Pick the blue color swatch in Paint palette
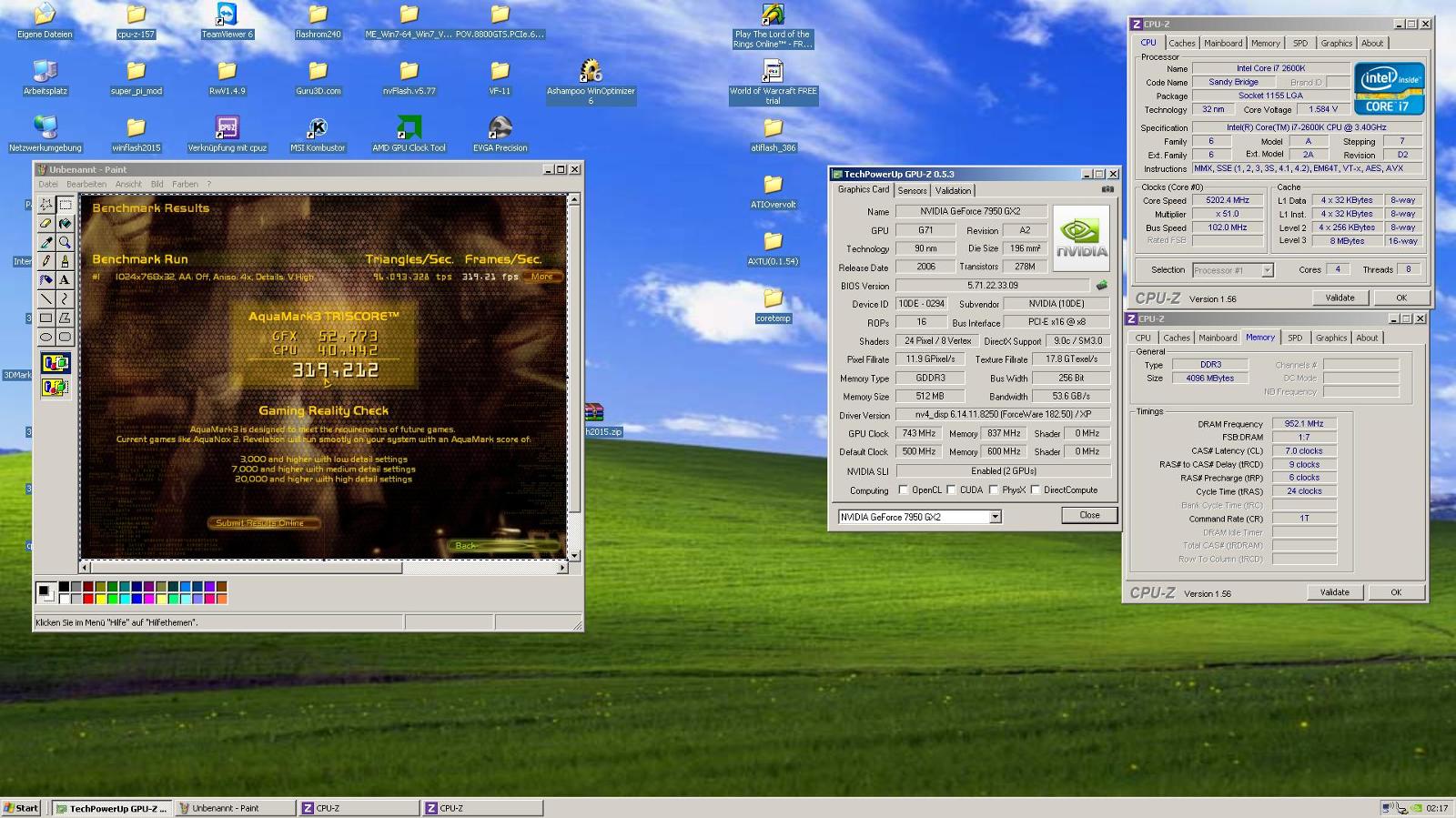Viewport: 1456px width, 818px height. (136, 599)
